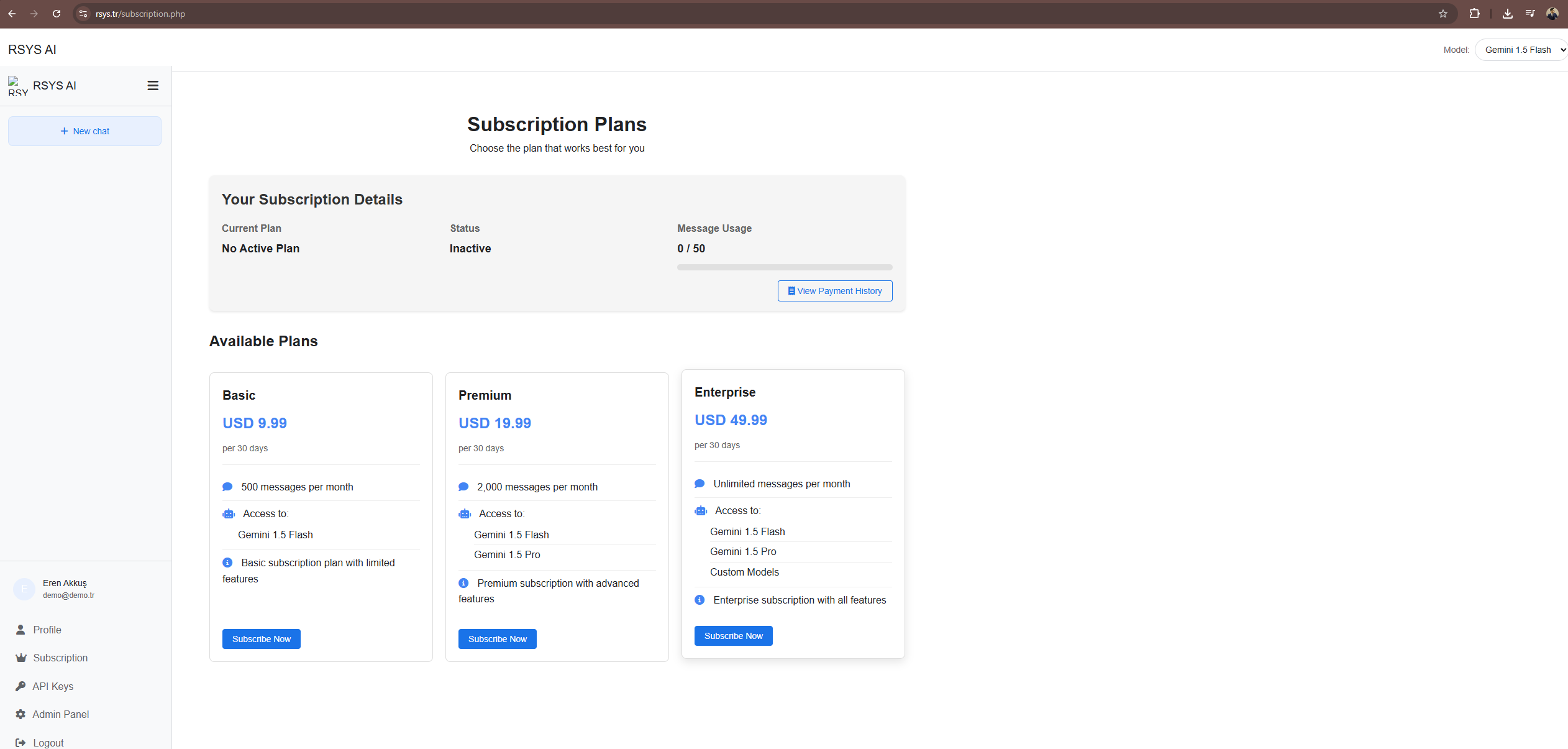The image size is (1568, 749).
Task: Click the site information icon in address bar
Action: [83, 14]
